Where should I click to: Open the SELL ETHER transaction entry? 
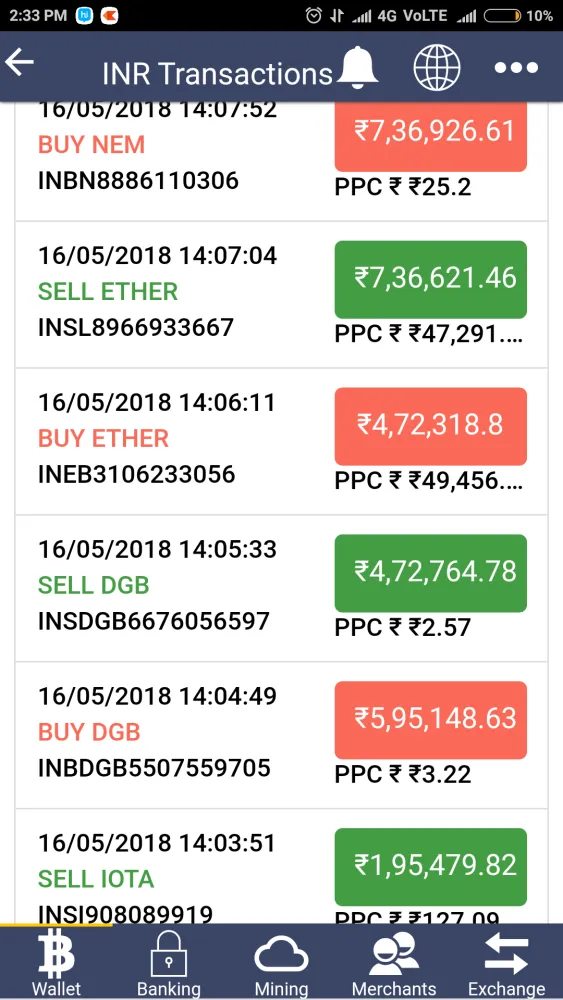(281, 295)
